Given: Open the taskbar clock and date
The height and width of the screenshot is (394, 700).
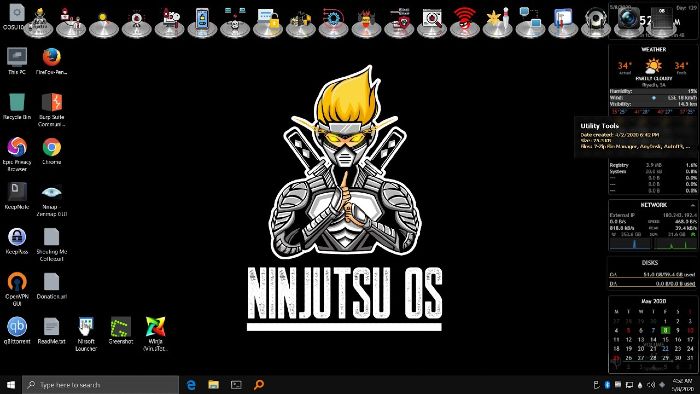Looking at the screenshot, I should pos(683,385).
